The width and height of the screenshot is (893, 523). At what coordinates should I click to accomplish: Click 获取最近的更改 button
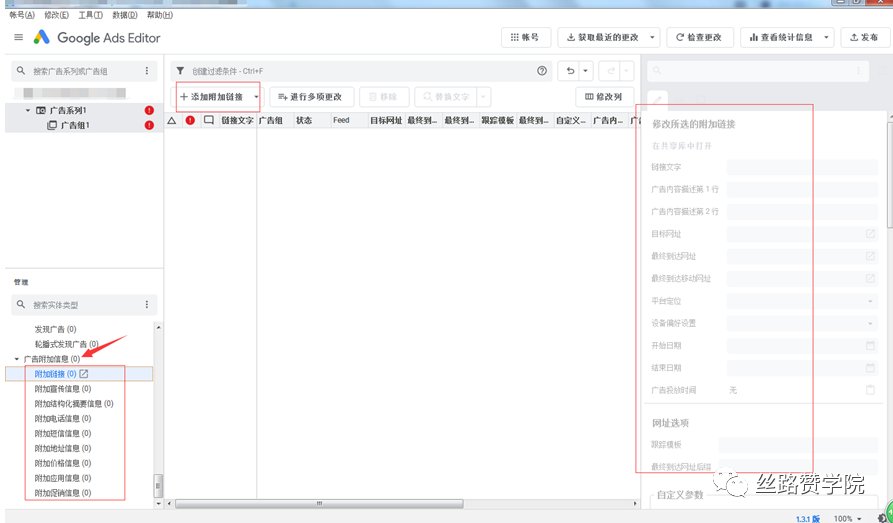[x=602, y=38]
